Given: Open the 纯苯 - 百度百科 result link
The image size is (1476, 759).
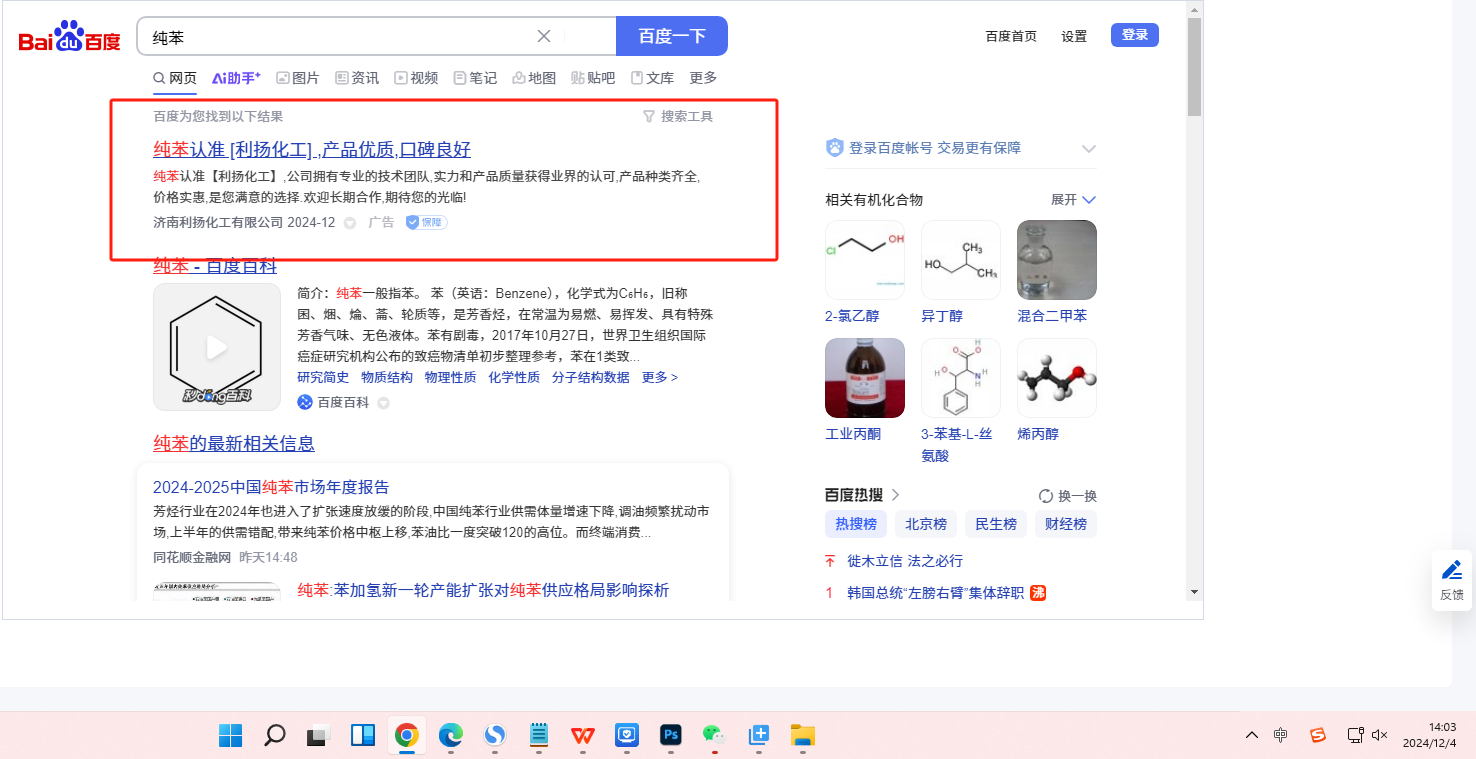Looking at the screenshot, I should pos(215,266).
